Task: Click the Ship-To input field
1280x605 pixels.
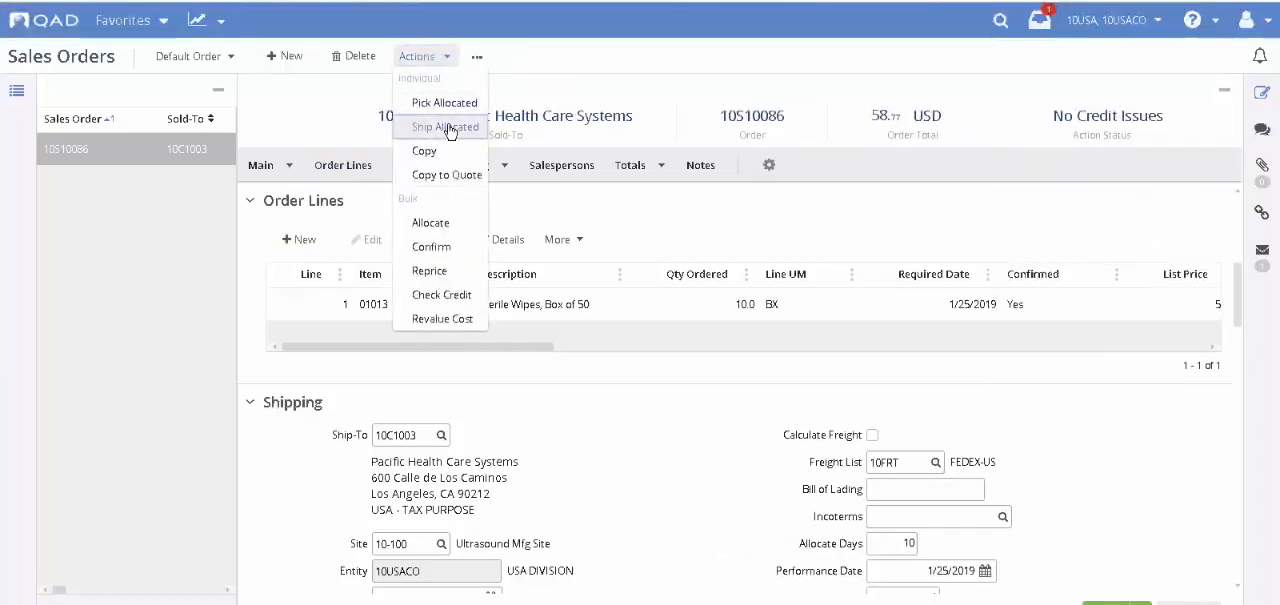Action: click(x=403, y=435)
